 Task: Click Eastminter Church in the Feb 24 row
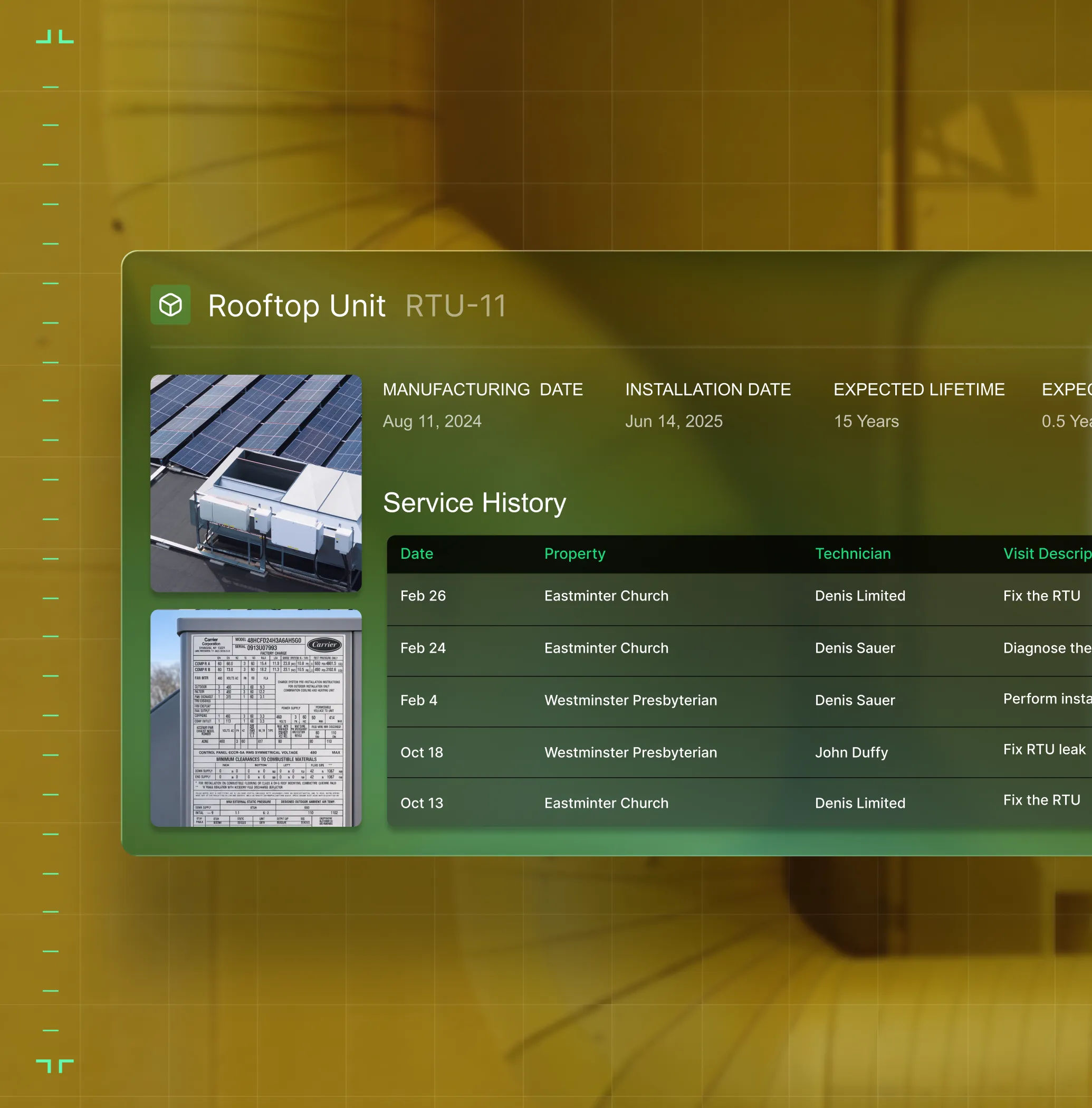[606, 648]
